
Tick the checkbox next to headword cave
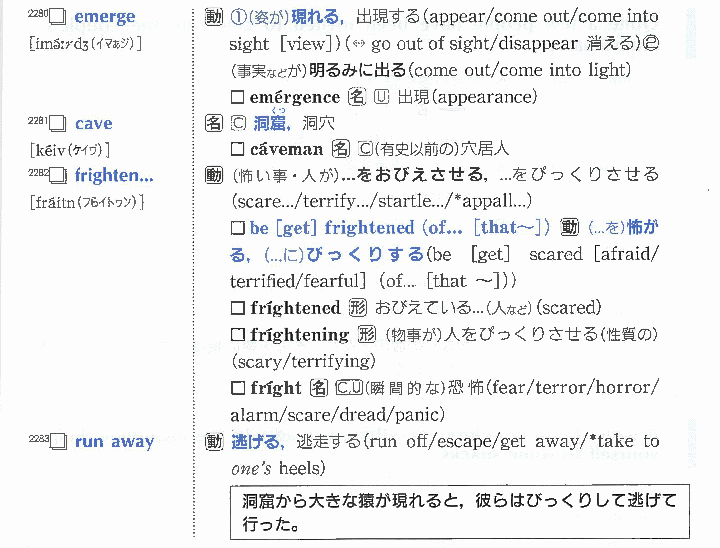coord(57,124)
